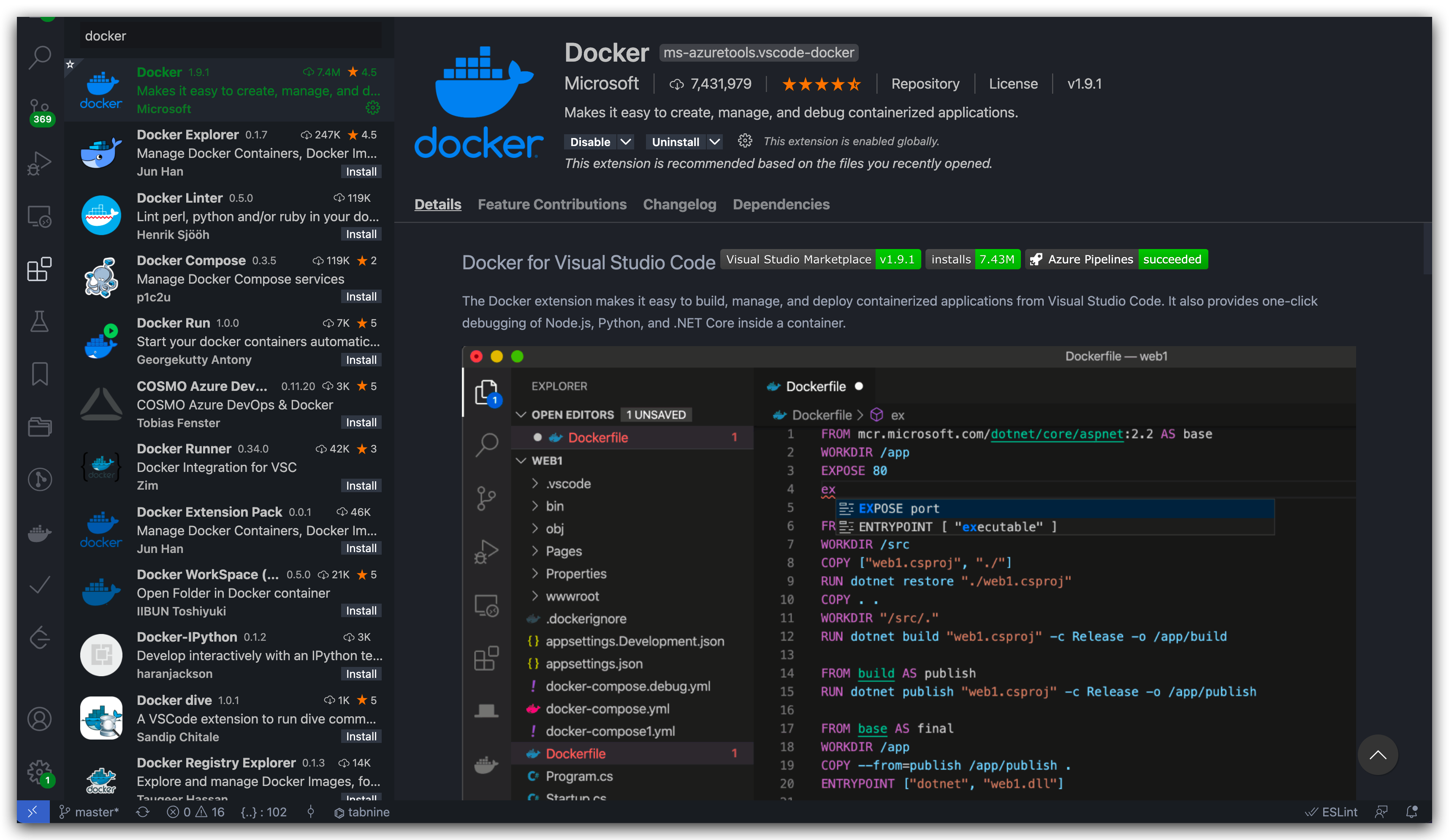This screenshot has height=840, width=1449.
Task: Open the Uninstall button dropdown arrow
Action: (x=714, y=141)
